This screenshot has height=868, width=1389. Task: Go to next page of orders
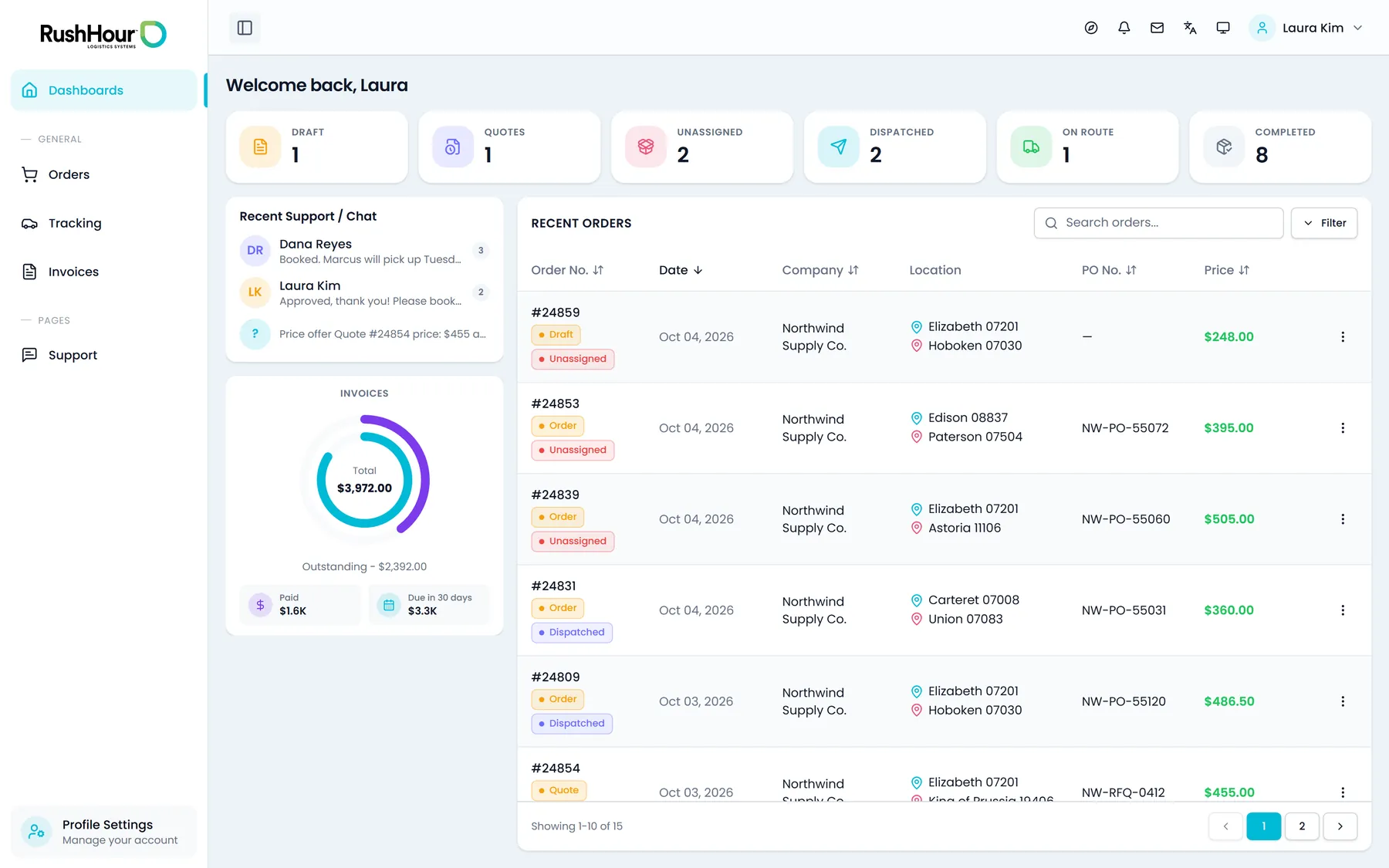(1340, 826)
